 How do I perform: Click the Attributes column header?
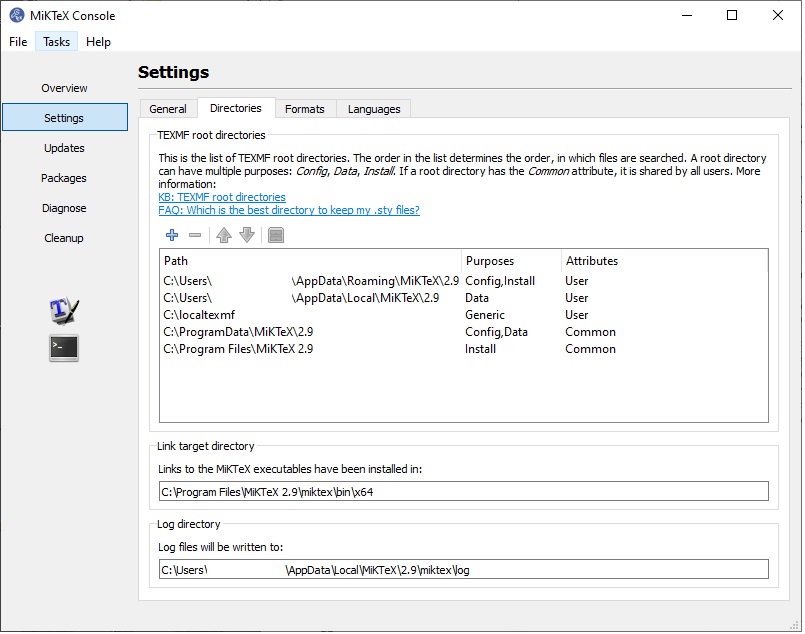tap(664, 261)
